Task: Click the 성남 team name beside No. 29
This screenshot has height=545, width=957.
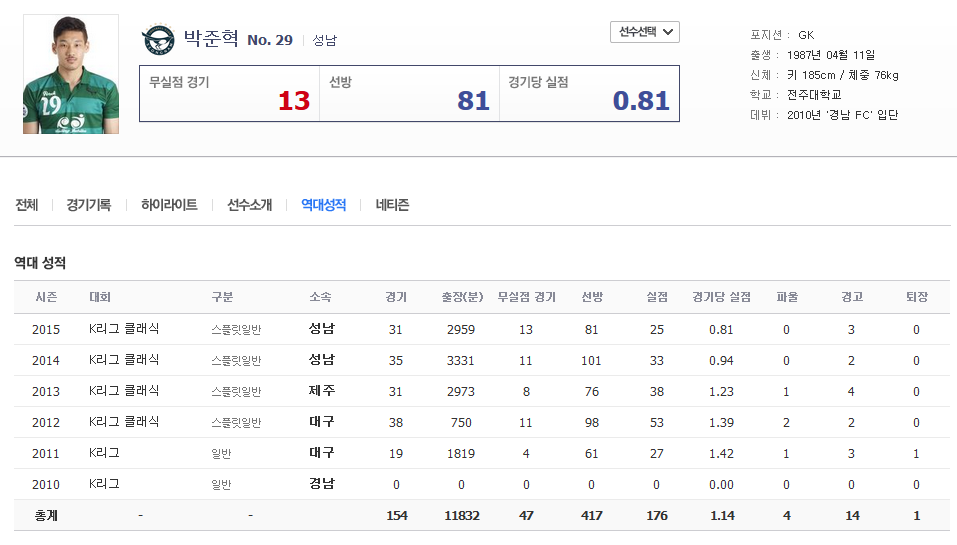Action: [325, 40]
